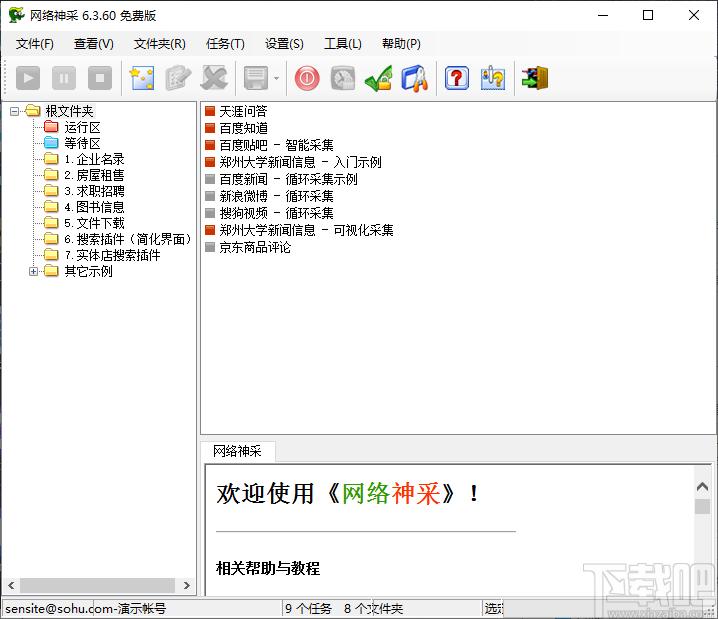Select the 7. 实体店搜索插件 folder
This screenshot has height=619, width=718.
(x=113, y=255)
